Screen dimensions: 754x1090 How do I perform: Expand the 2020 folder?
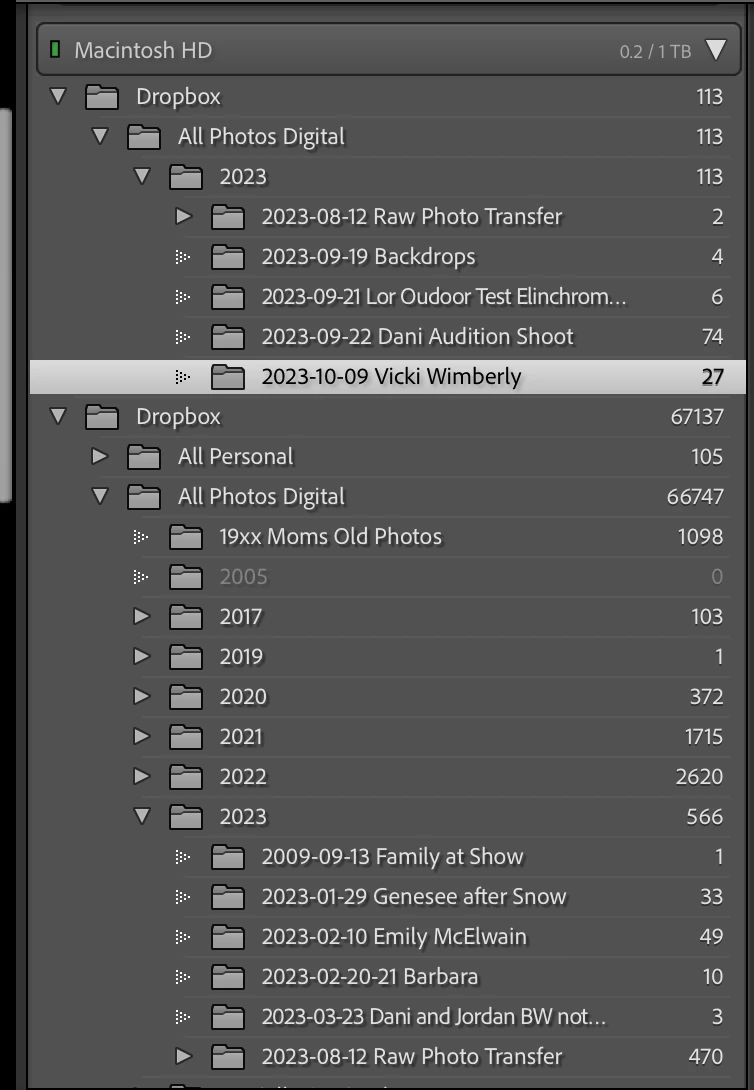[x=142, y=696]
